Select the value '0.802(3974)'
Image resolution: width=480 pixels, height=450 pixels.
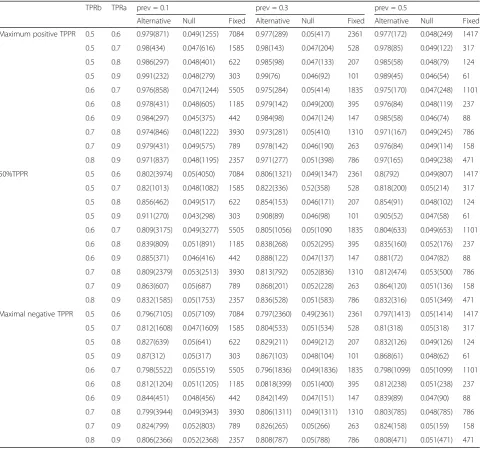coord(155,174)
